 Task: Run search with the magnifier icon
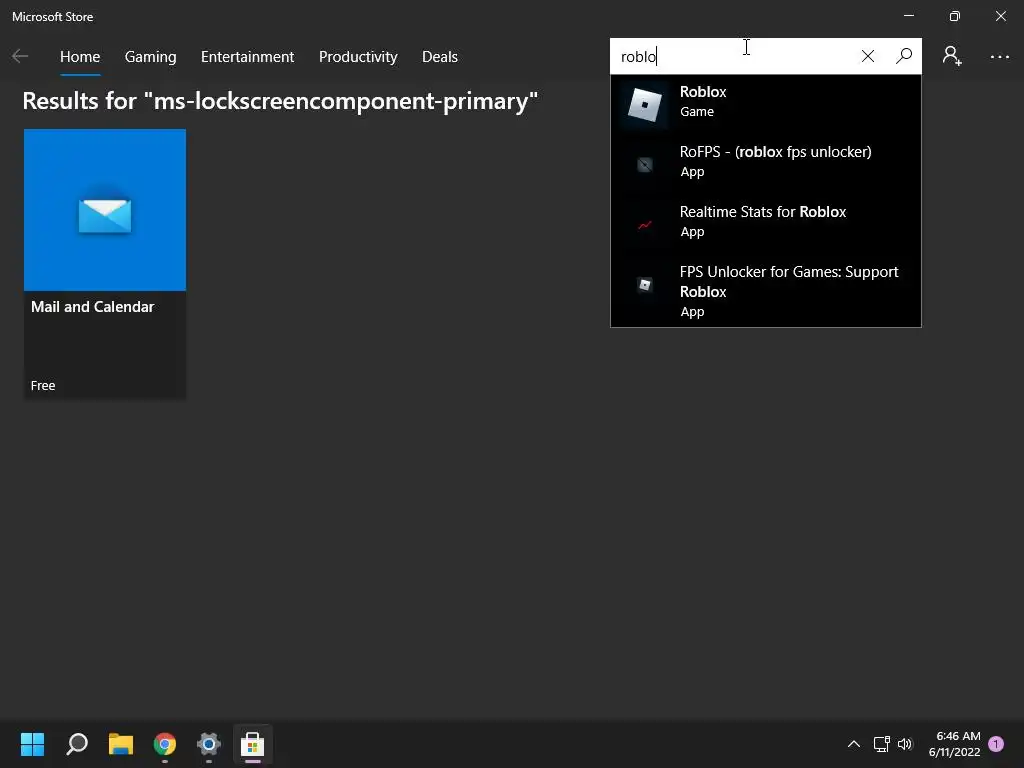click(904, 56)
